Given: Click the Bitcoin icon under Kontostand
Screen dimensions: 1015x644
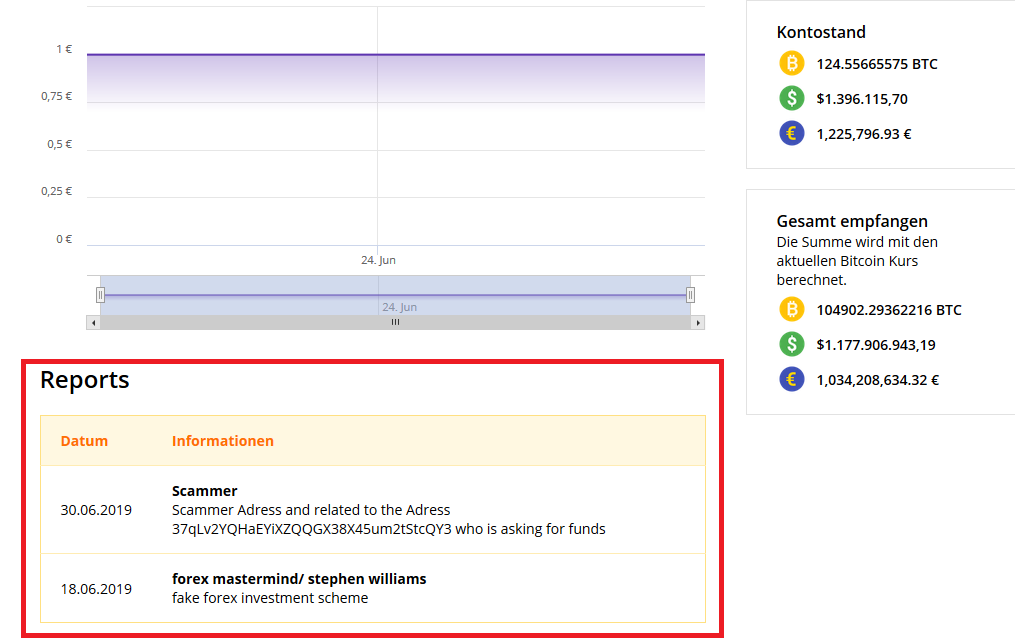Looking at the screenshot, I should click(x=791, y=63).
